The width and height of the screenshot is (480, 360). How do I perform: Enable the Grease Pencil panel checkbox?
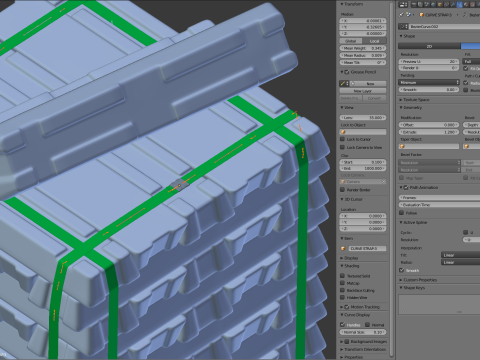[x=347, y=72]
